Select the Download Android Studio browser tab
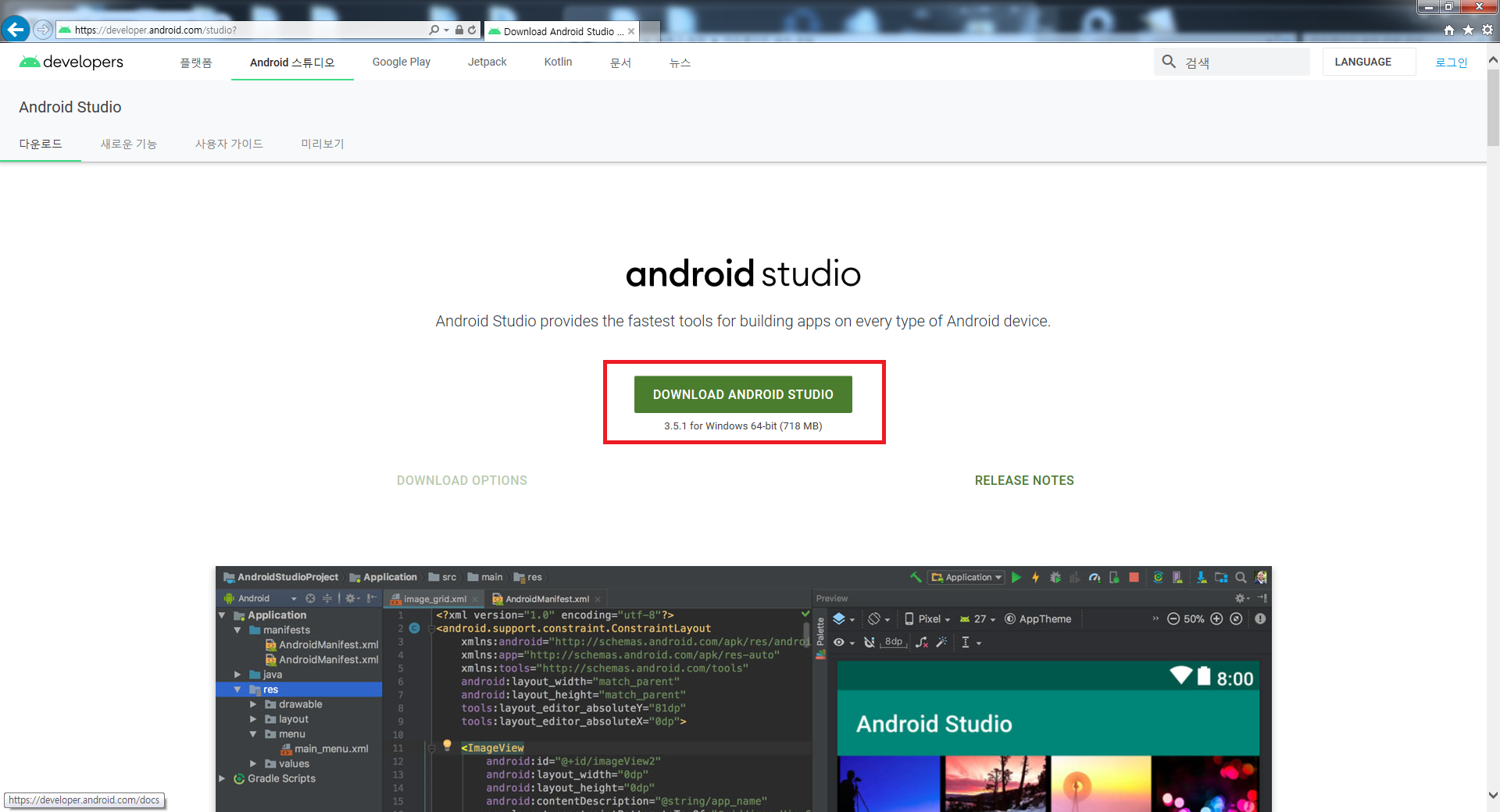 pos(561,31)
